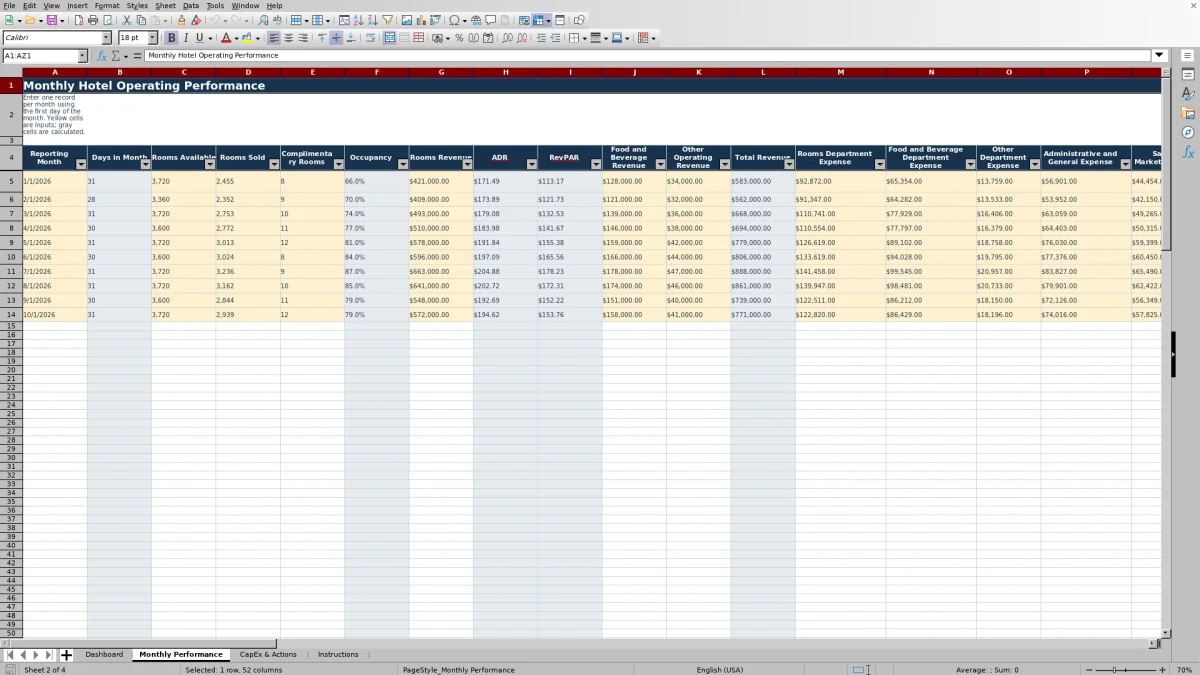Open the Special Character omega icon
This screenshot has height=675, width=1200.
coord(454,20)
